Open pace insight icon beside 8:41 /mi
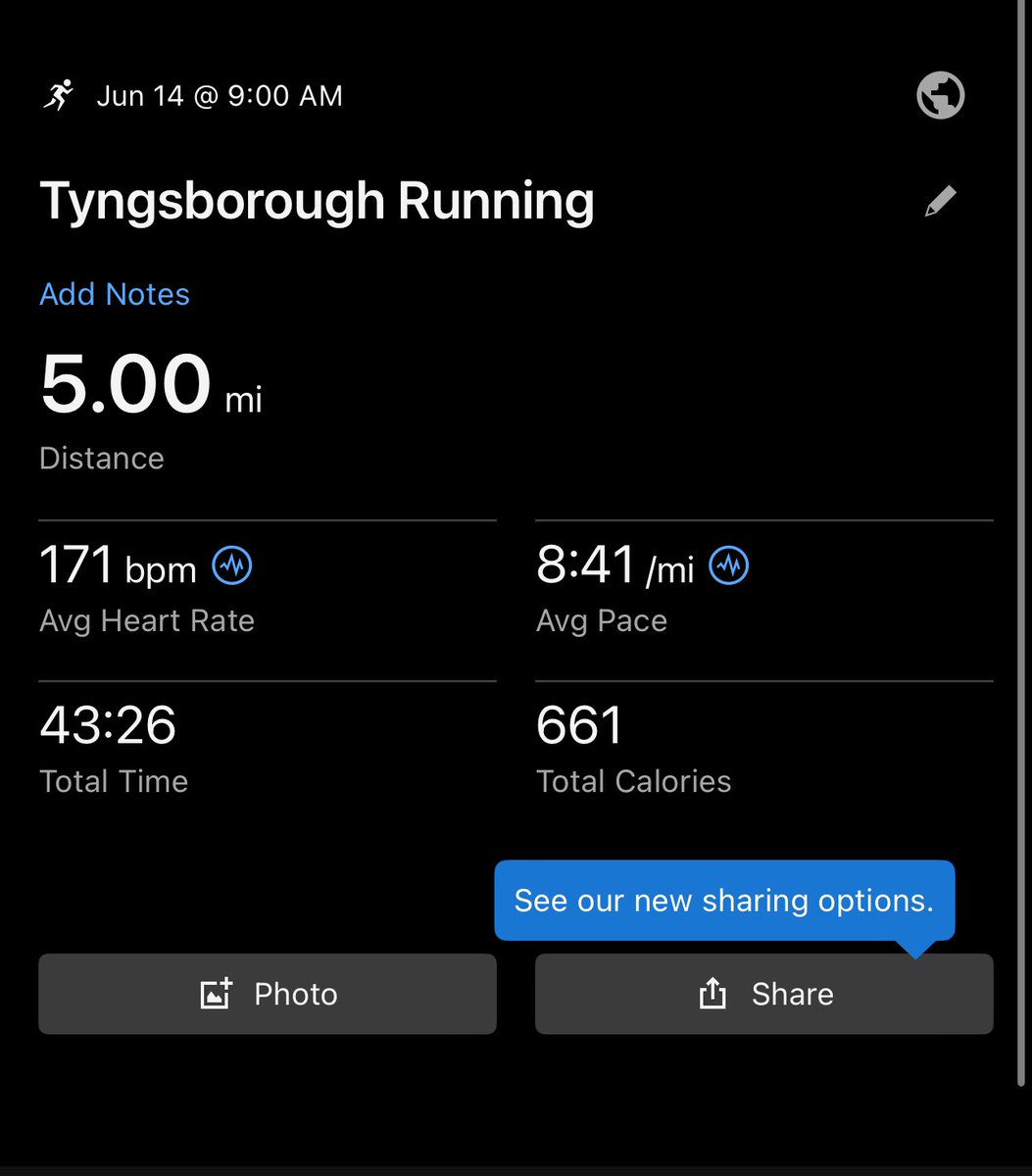Image resolution: width=1032 pixels, height=1176 pixels. (x=729, y=565)
